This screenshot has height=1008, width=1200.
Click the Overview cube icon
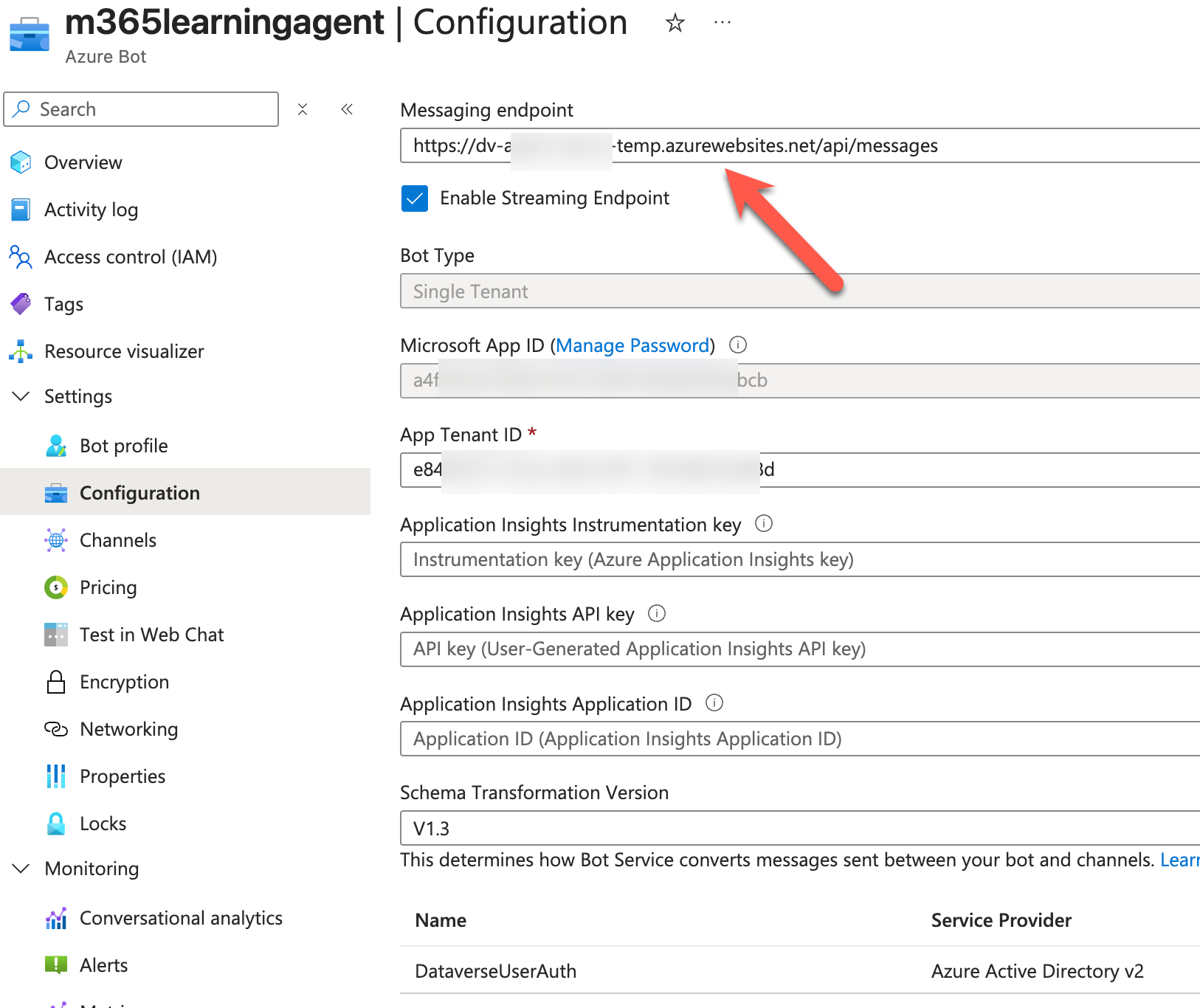[x=21, y=162]
